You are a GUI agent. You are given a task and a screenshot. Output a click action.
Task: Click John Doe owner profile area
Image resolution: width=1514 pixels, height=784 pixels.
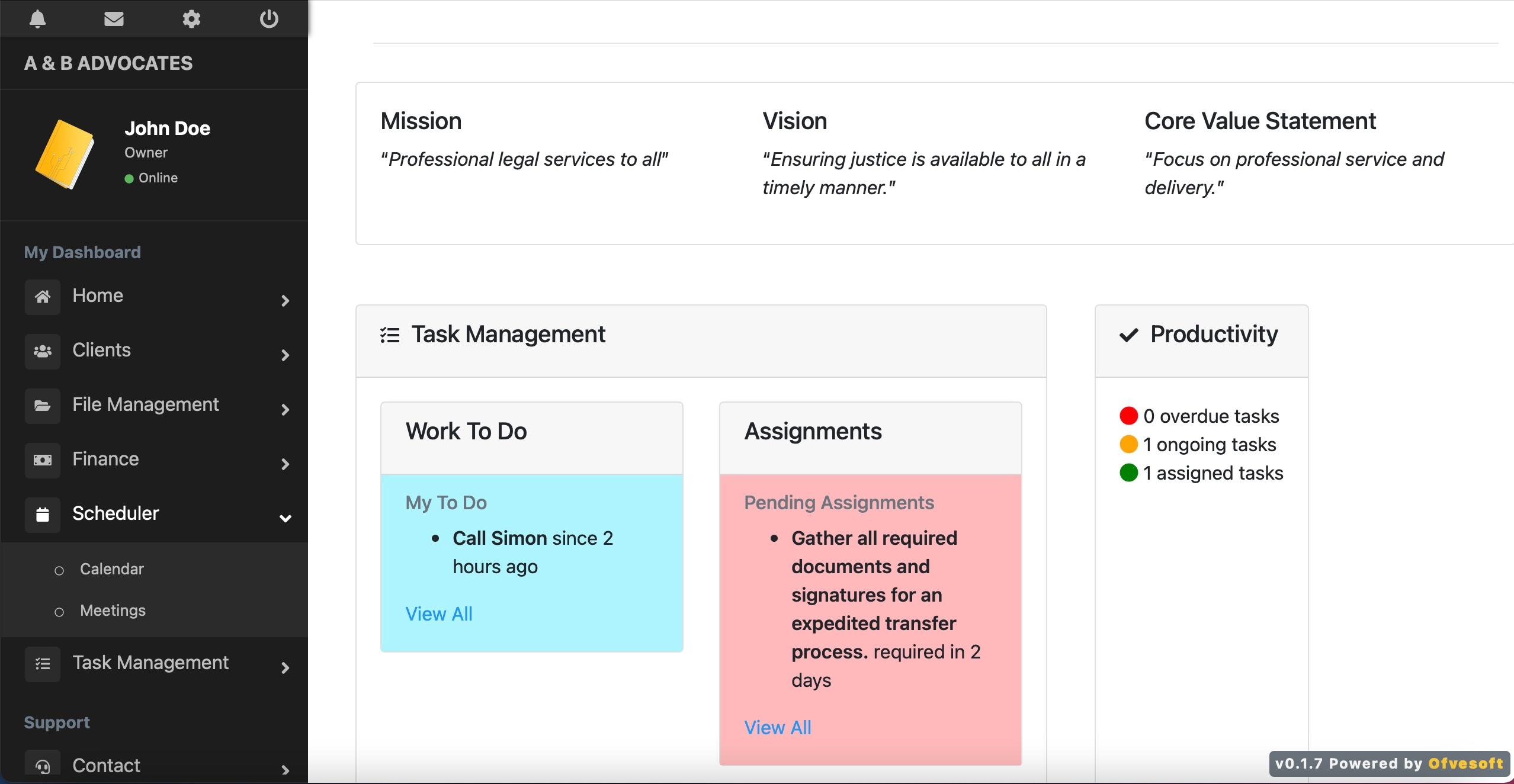pos(154,152)
